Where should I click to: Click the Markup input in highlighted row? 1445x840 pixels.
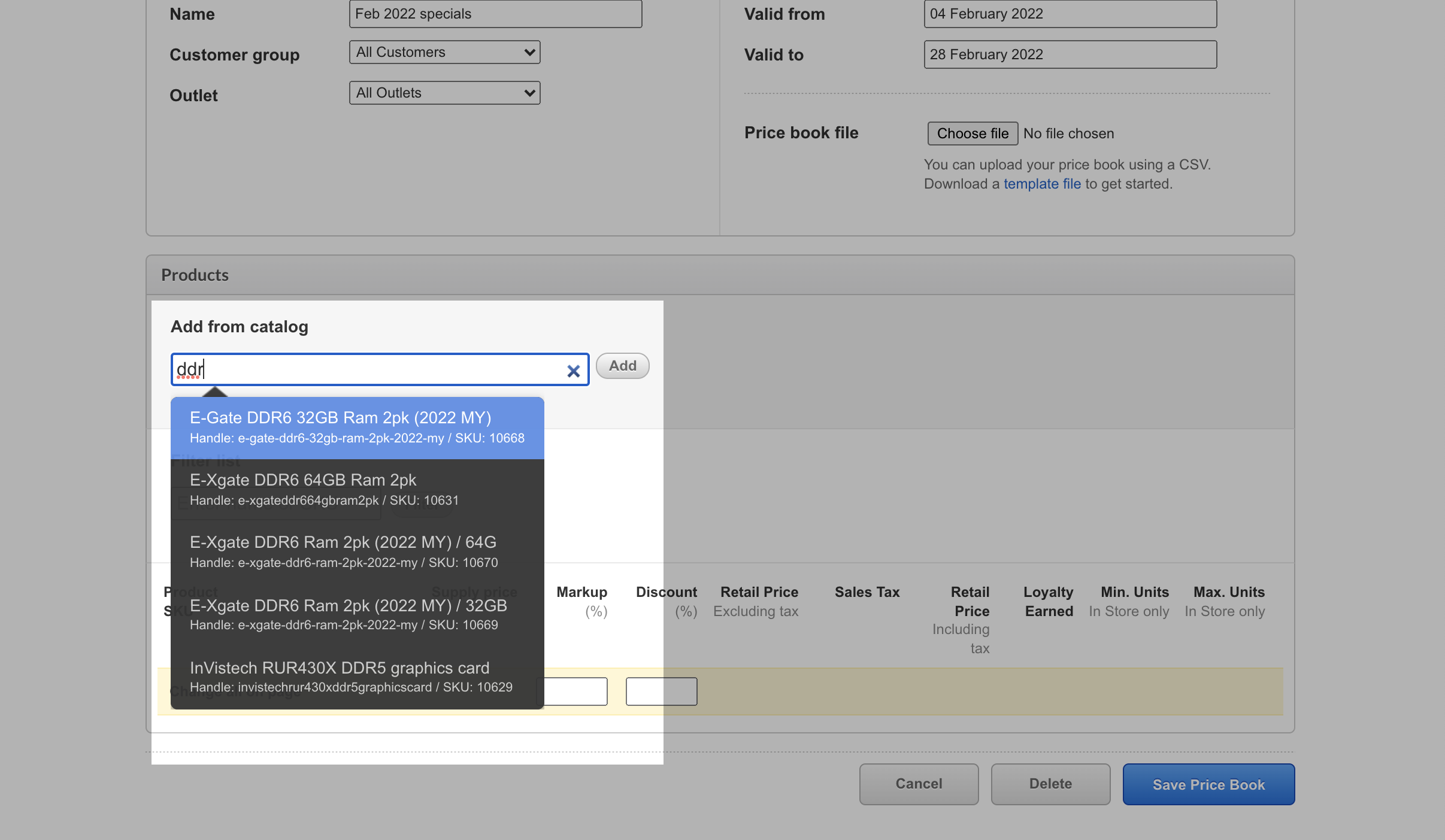[575, 692]
